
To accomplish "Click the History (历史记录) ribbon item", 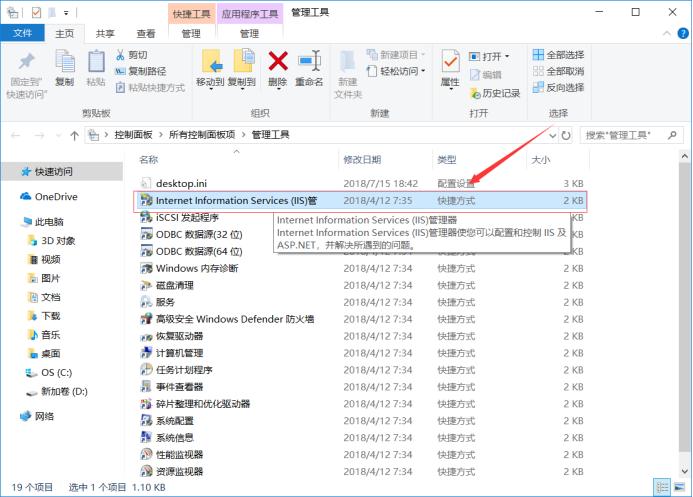I will pyautogui.click(x=495, y=93).
